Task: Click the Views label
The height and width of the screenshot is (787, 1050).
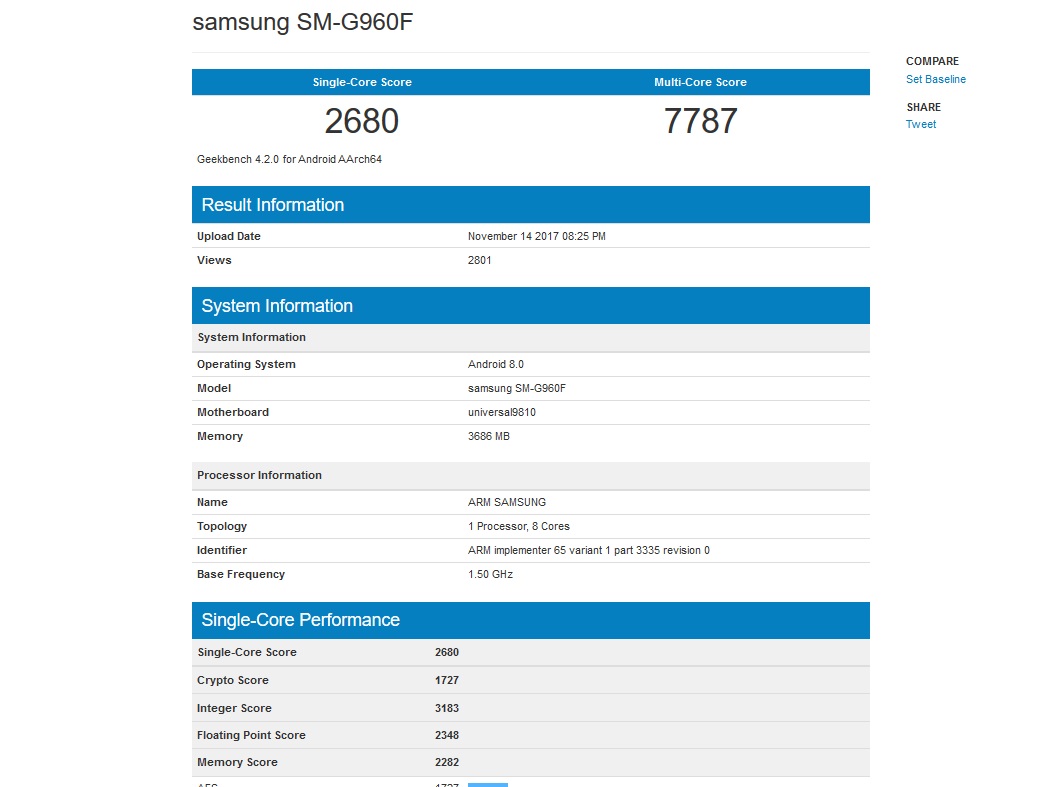Action: tap(214, 261)
